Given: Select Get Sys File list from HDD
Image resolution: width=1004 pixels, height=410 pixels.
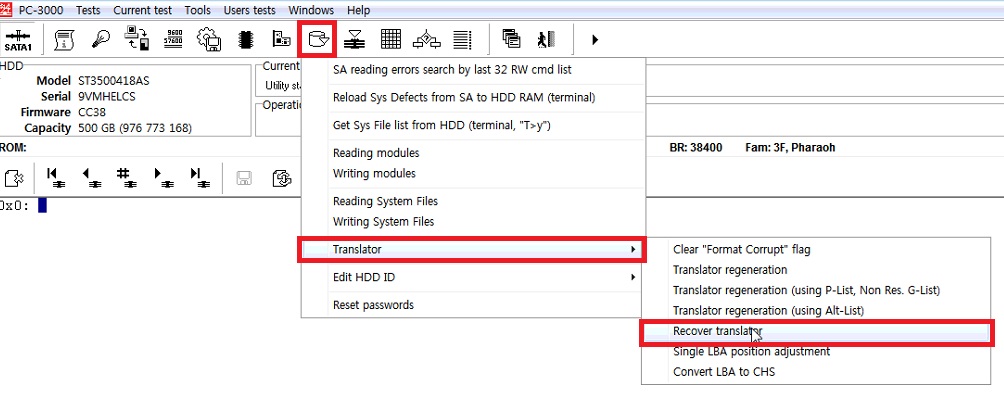Looking at the screenshot, I should (x=473, y=126).
